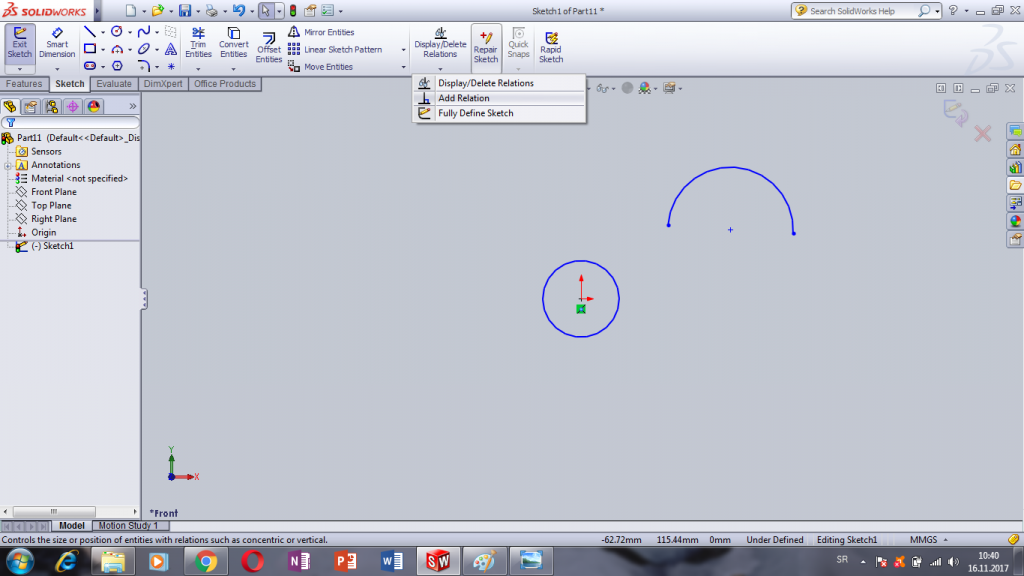The image size is (1024, 576).
Task: Open the DisplayManager tab
Action: click(93, 106)
